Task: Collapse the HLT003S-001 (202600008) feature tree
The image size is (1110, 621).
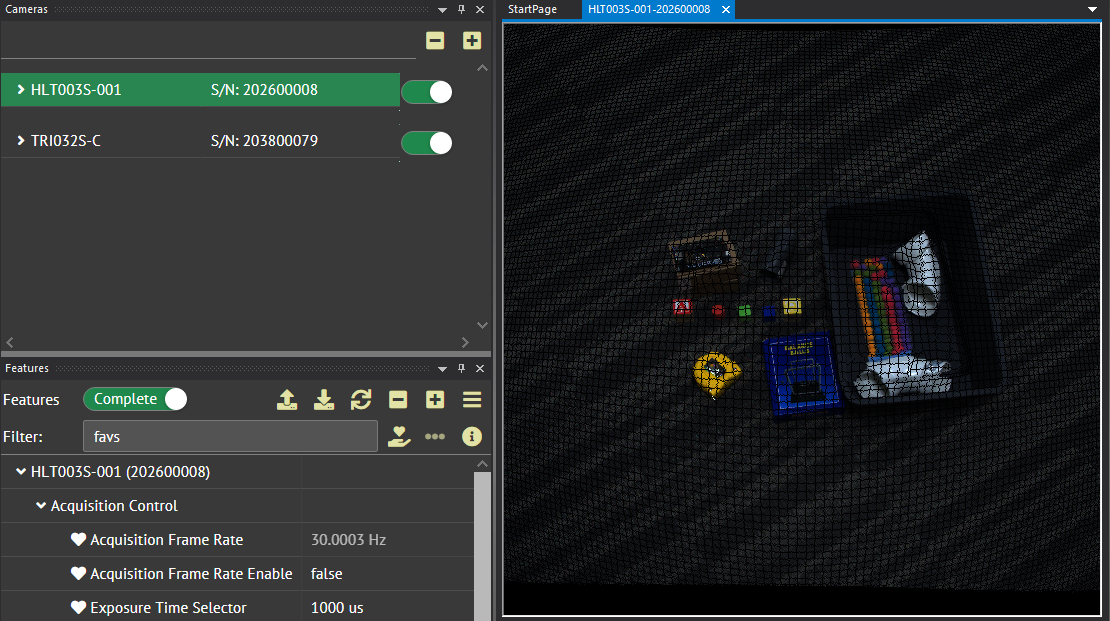Action: [21, 472]
